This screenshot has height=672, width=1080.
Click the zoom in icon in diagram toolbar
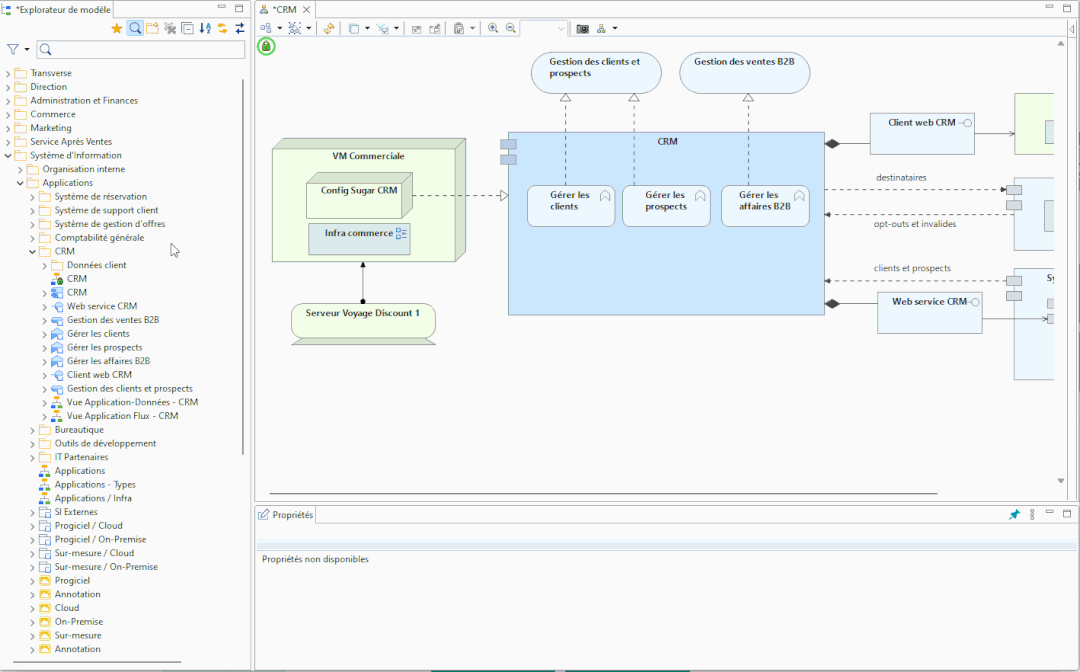coord(493,28)
